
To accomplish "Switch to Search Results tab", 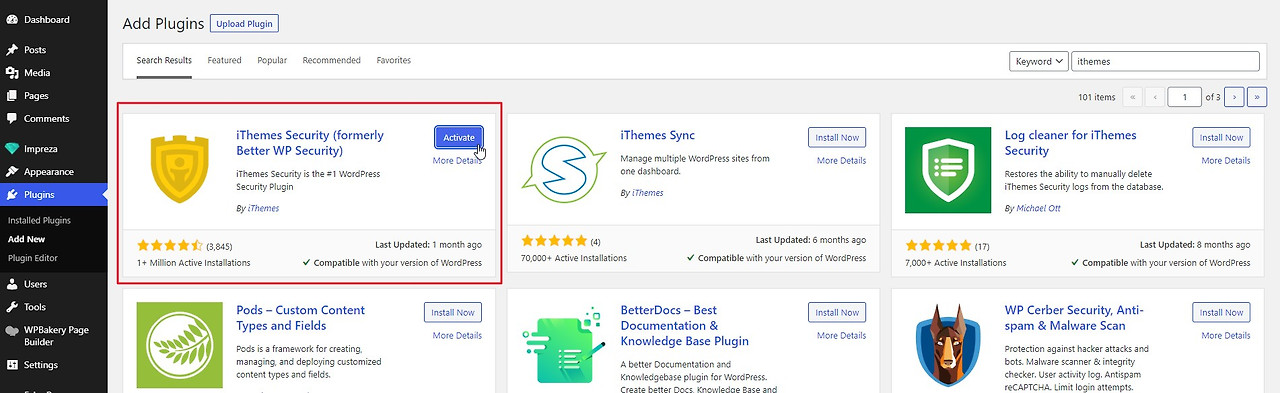I will click(164, 60).
